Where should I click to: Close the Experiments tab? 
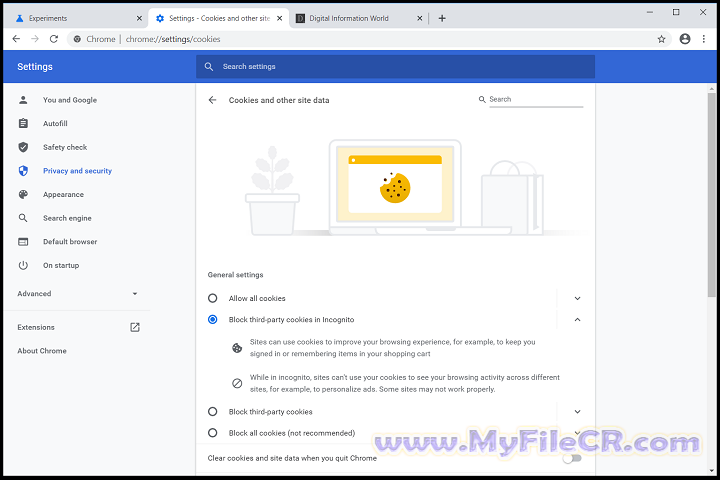(x=139, y=18)
